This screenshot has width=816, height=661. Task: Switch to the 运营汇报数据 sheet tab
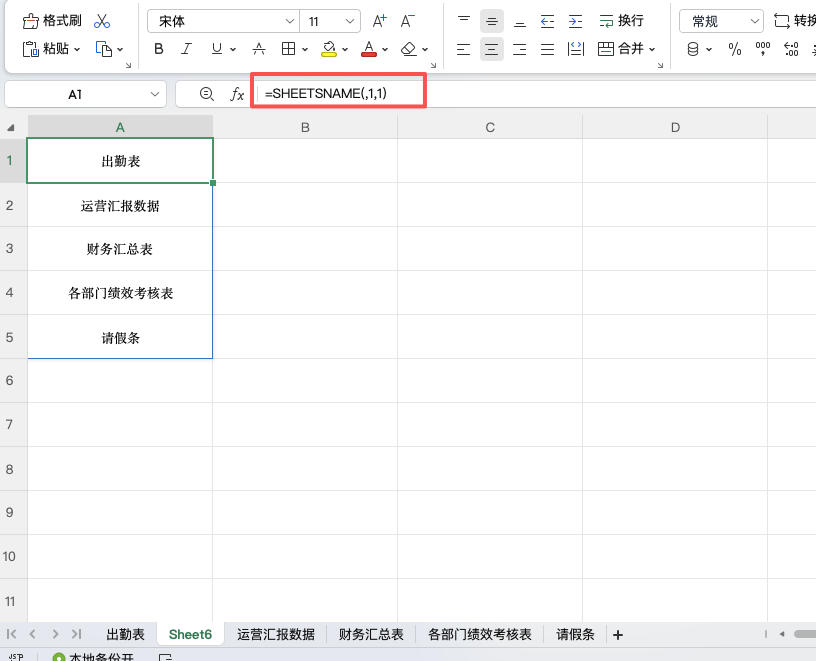pyautogui.click(x=276, y=634)
